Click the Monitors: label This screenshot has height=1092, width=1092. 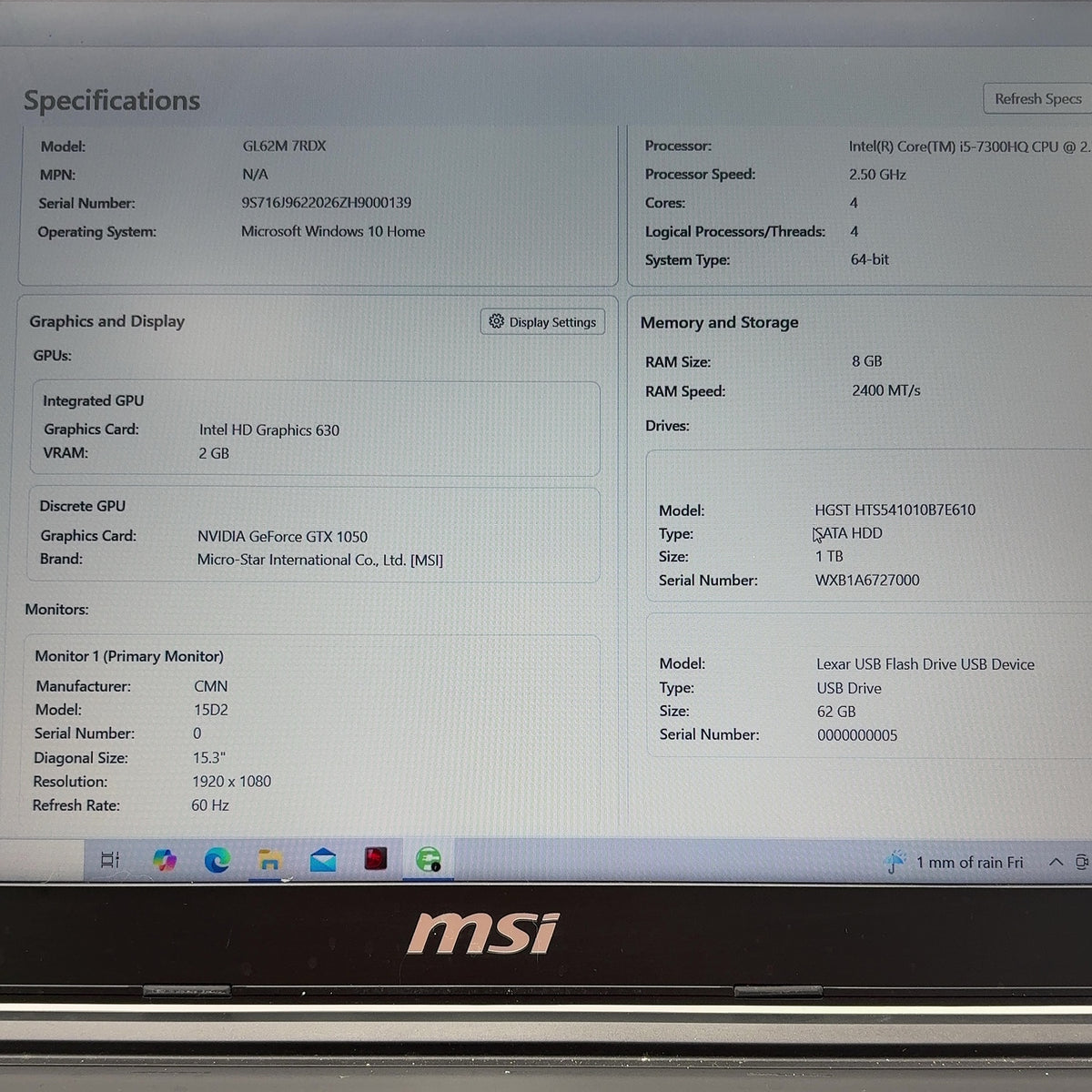pyautogui.click(x=56, y=610)
